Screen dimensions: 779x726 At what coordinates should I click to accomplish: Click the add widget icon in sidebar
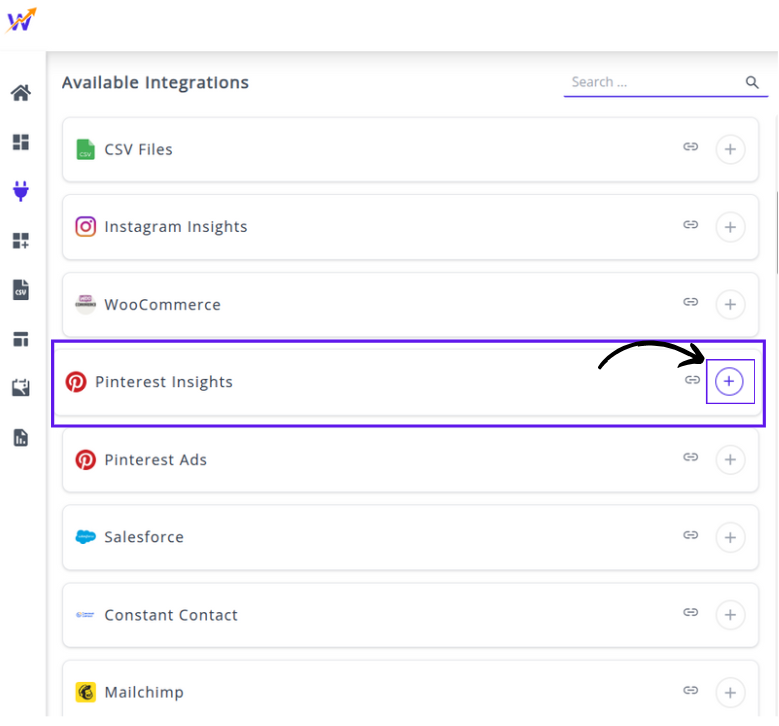click(20, 240)
